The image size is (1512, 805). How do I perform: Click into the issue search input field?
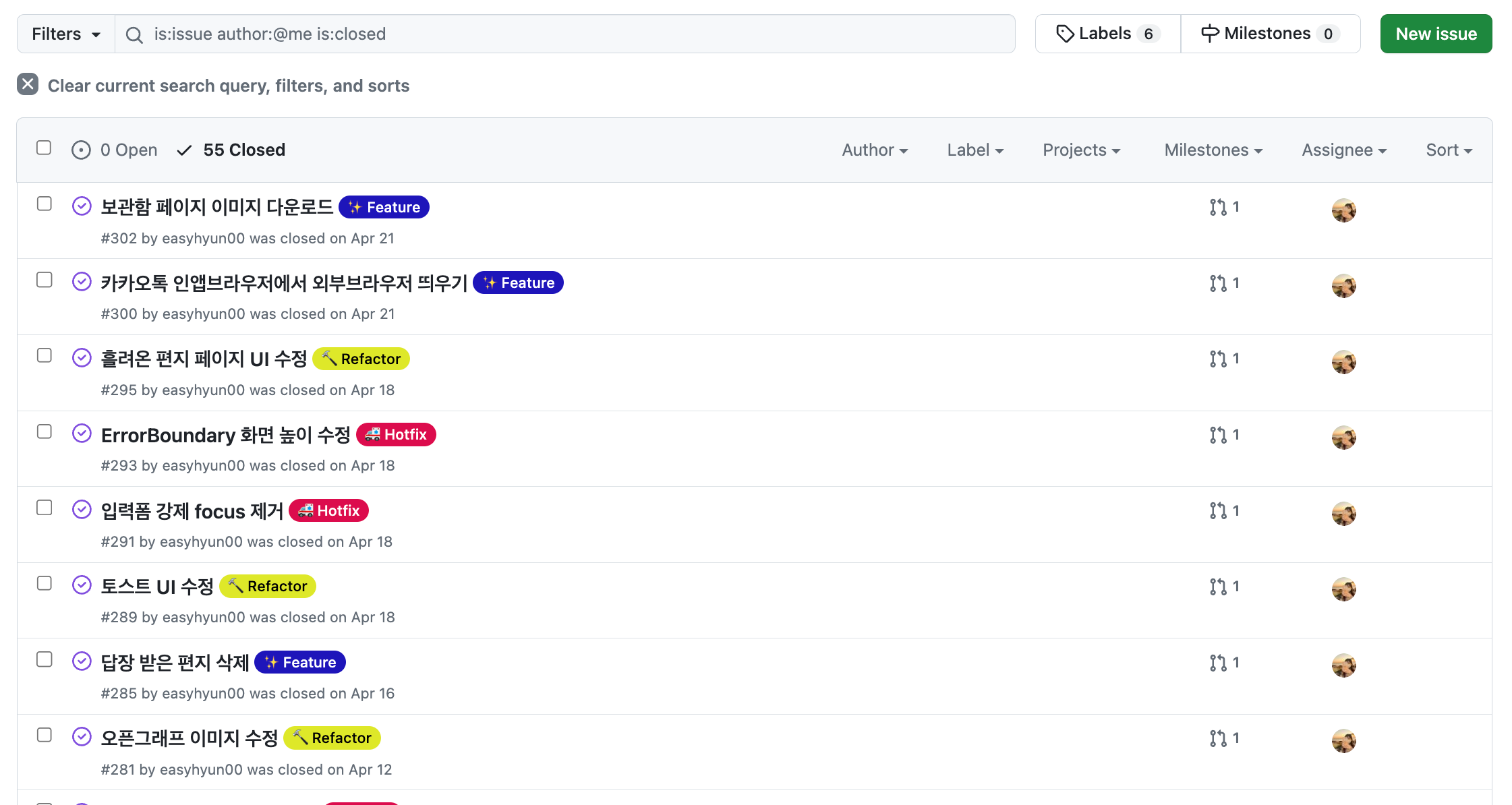573,34
